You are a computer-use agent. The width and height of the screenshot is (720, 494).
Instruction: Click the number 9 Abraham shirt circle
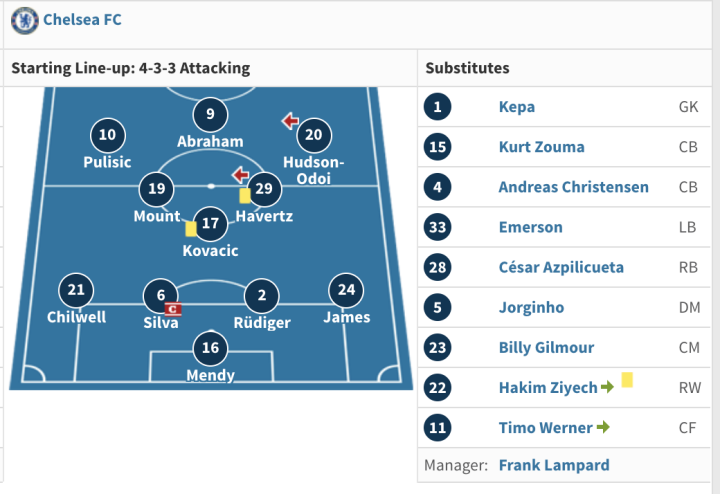pos(210,114)
